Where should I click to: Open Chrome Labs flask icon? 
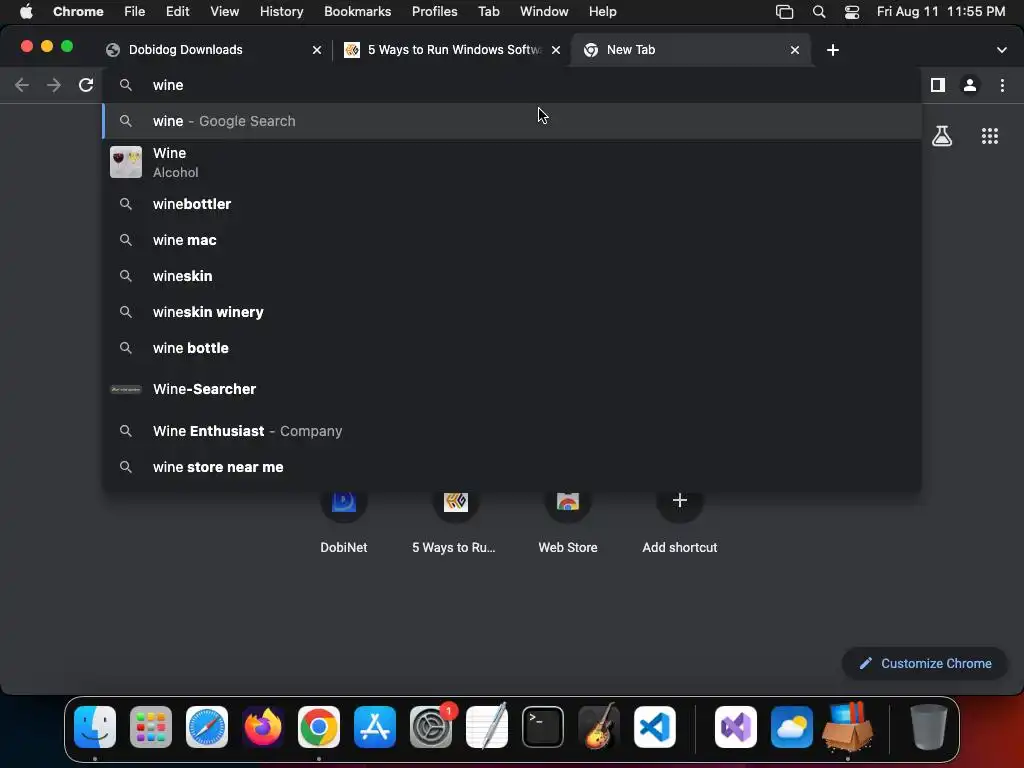click(942, 136)
